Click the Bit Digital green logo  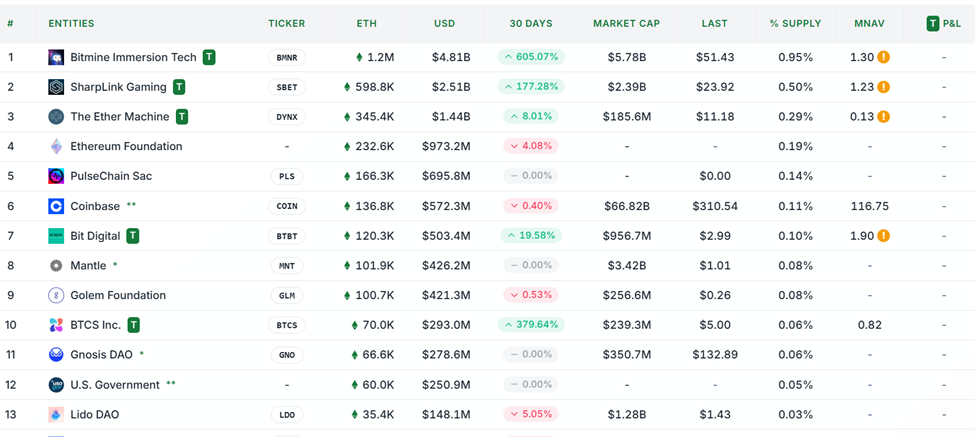[56, 236]
